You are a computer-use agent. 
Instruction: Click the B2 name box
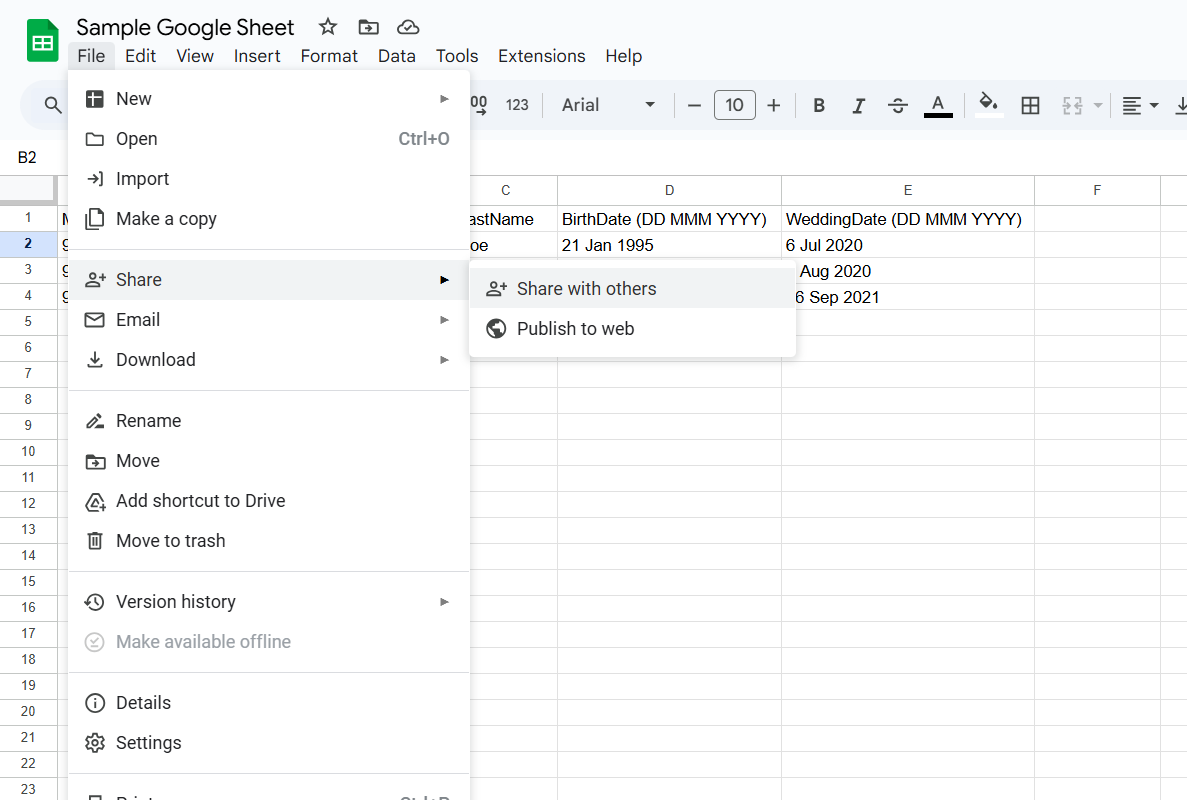click(x=27, y=157)
